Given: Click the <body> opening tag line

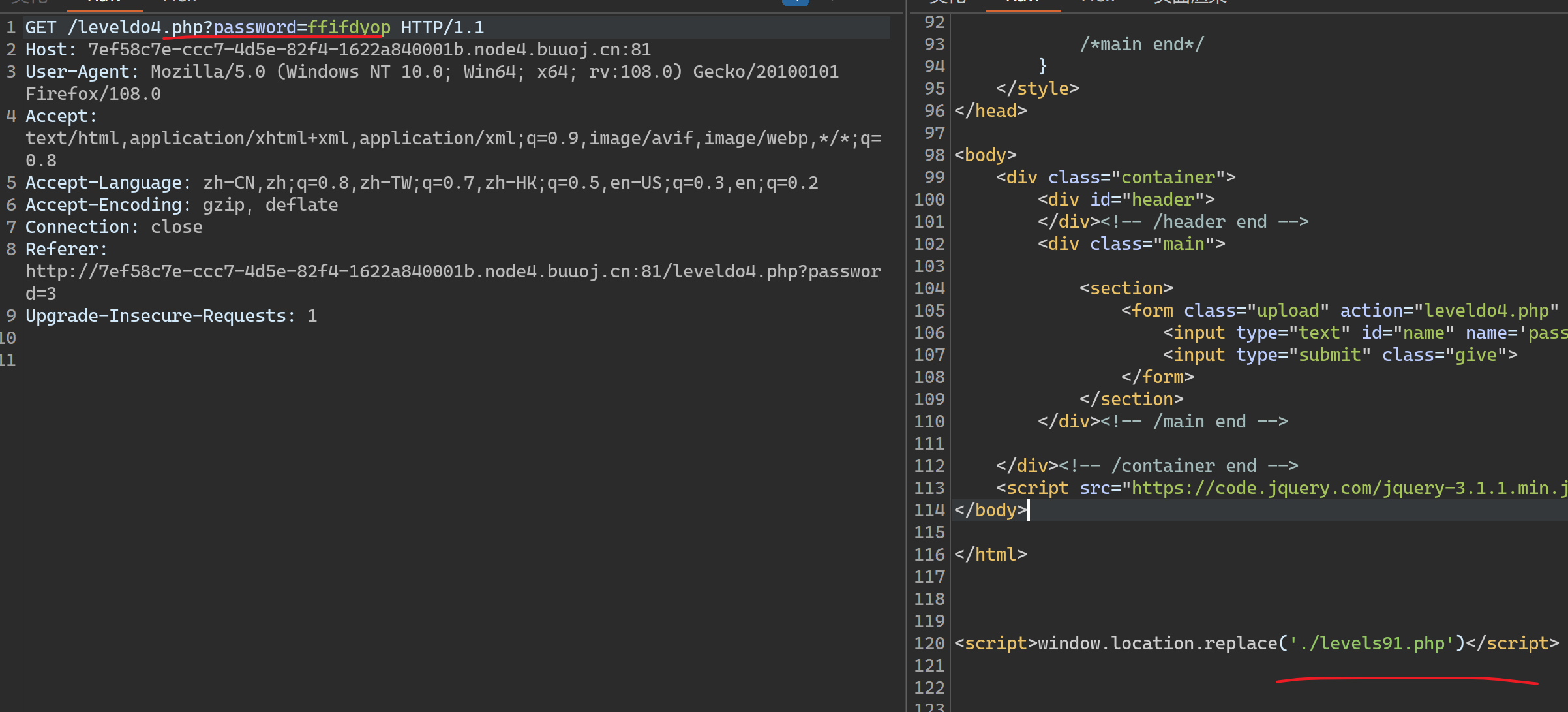Looking at the screenshot, I should [985, 155].
